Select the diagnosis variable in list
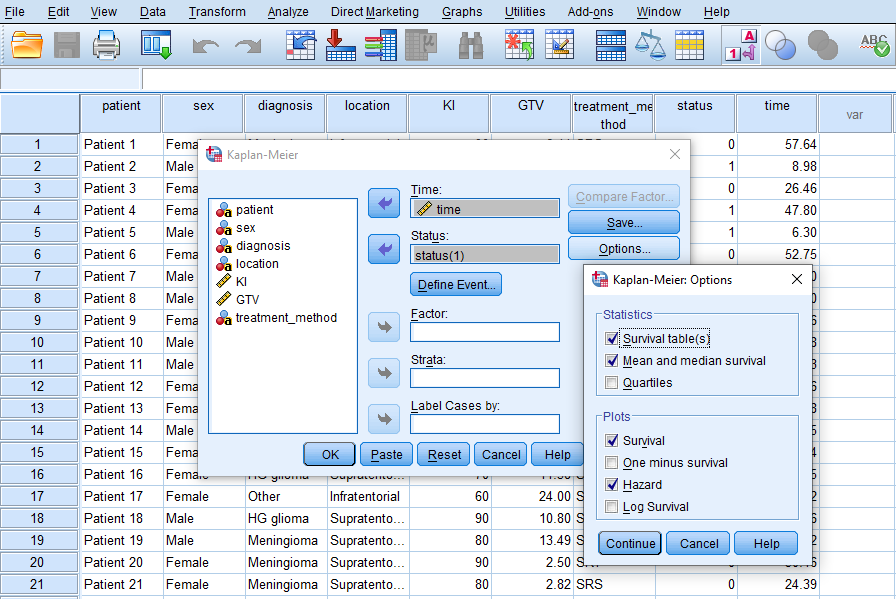896x599 pixels. click(x=263, y=246)
